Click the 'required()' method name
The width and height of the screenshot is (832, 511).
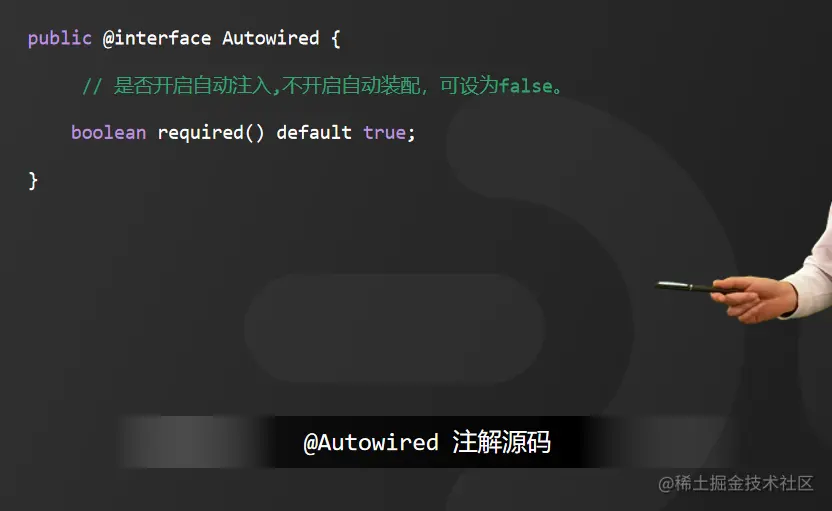point(211,133)
